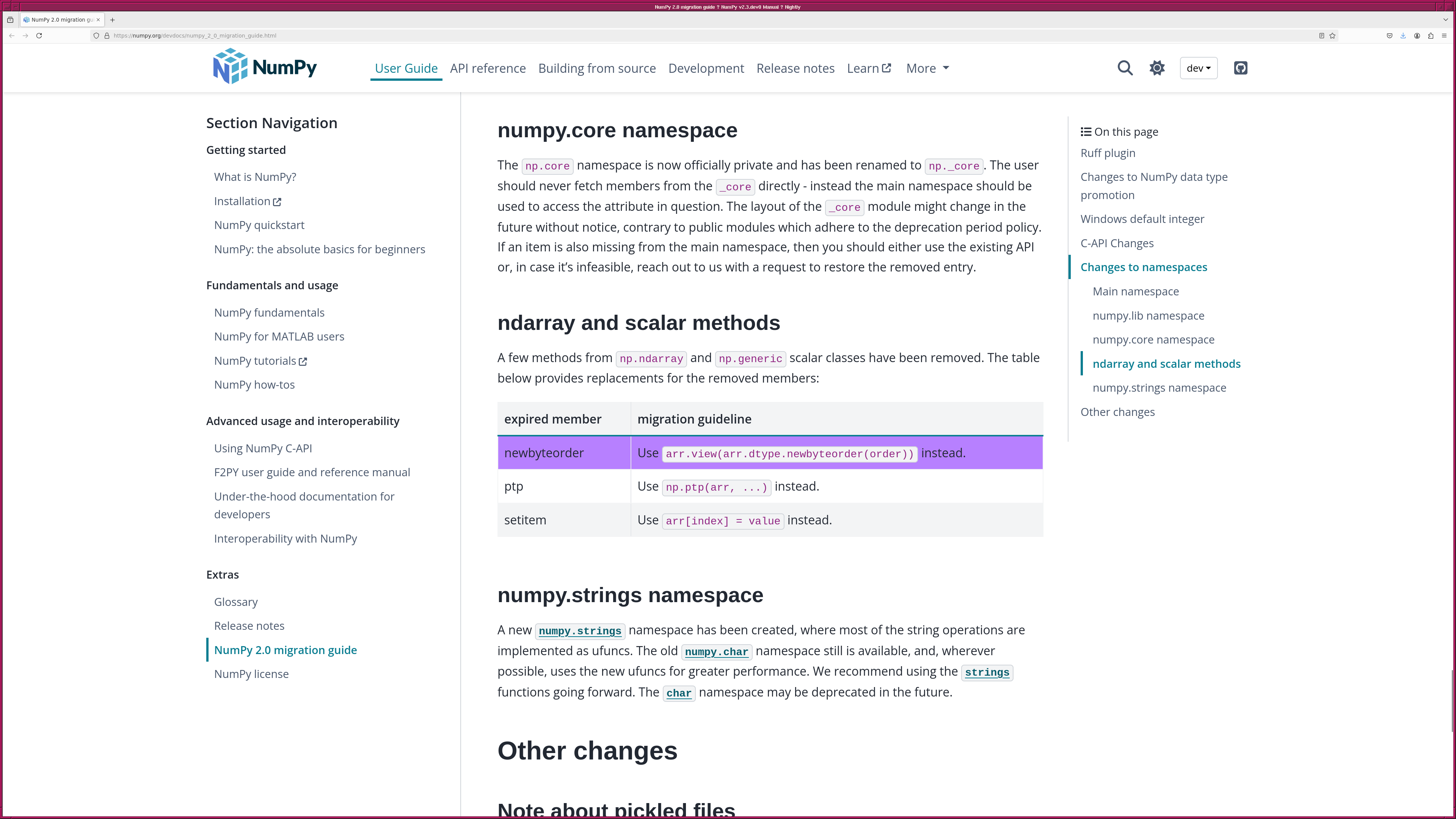The height and width of the screenshot is (819, 1456).
Task: Open Release notes in top navigation
Action: pyautogui.click(x=795, y=68)
